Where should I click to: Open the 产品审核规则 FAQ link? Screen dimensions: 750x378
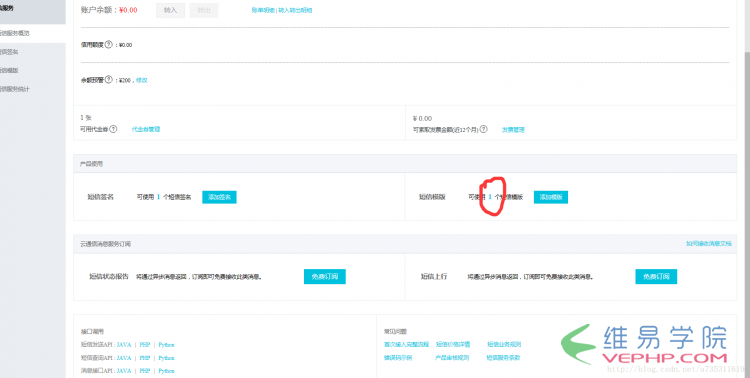(x=452, y=358)
